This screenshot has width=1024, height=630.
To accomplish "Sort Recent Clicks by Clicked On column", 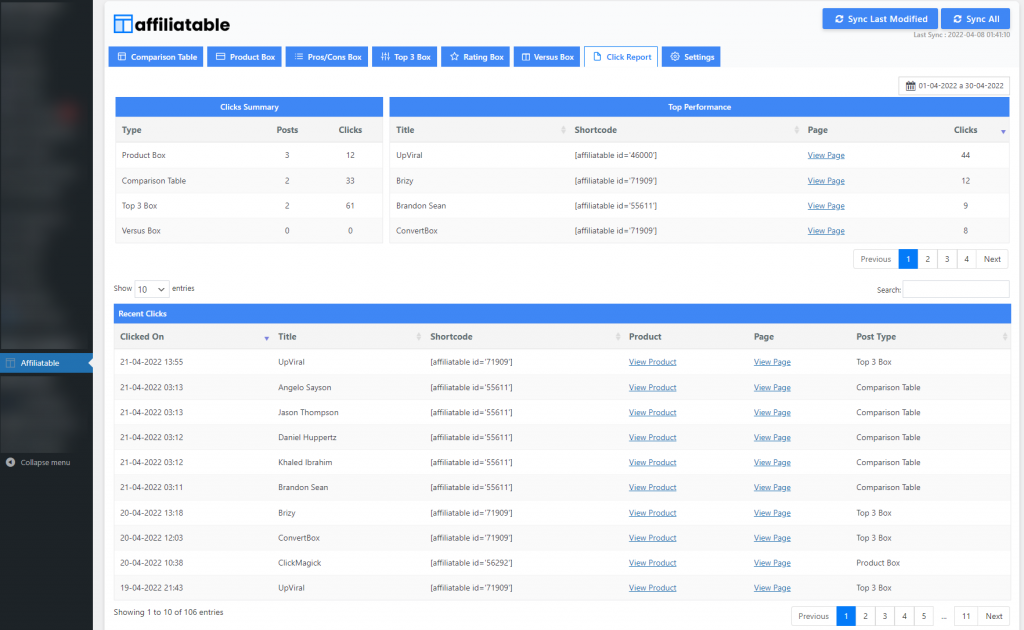I will [x=193, y=337].
